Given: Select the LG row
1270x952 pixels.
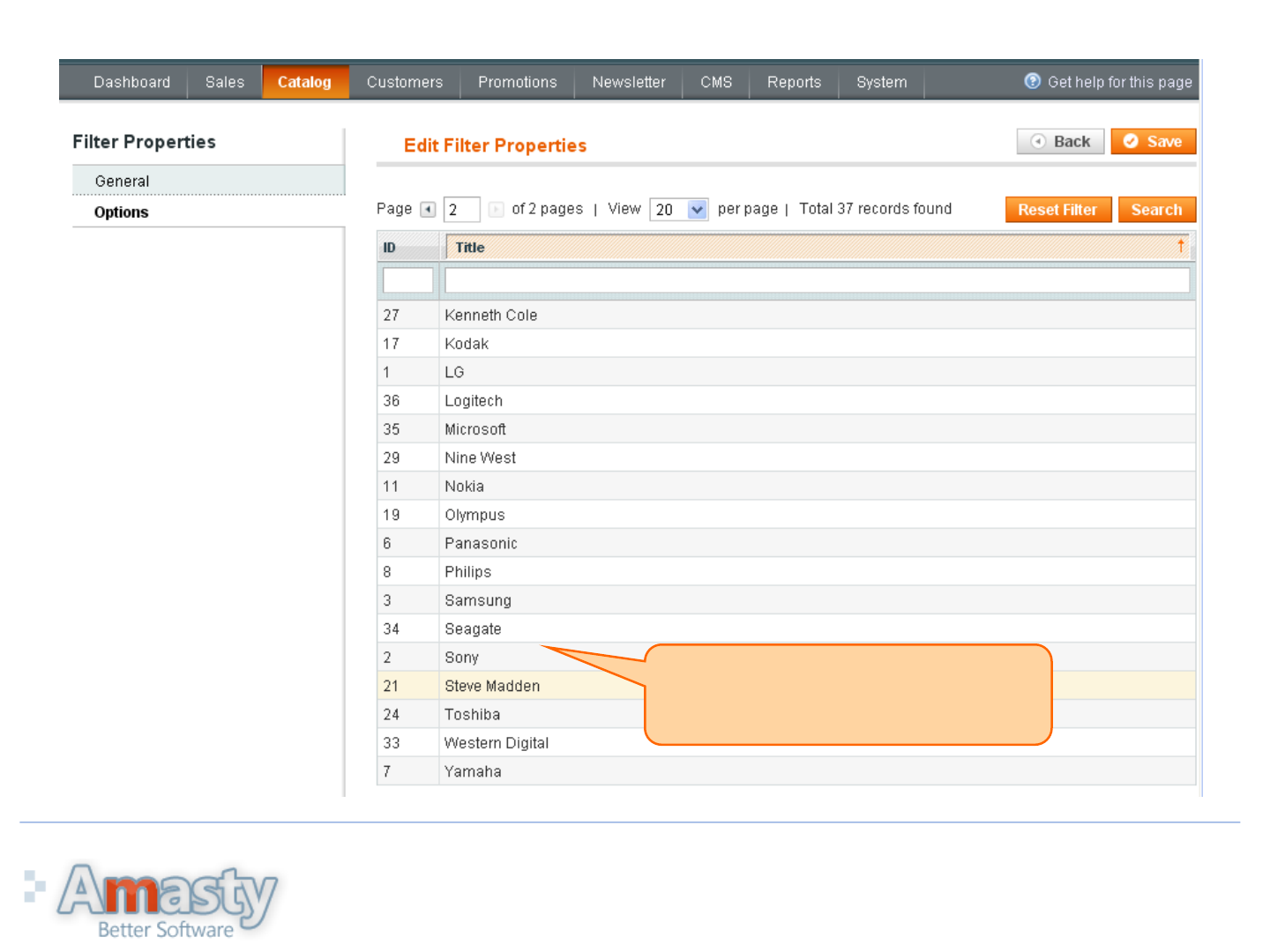Looking at the screenshot, I should pyautogui.click(x=786, y=372).
